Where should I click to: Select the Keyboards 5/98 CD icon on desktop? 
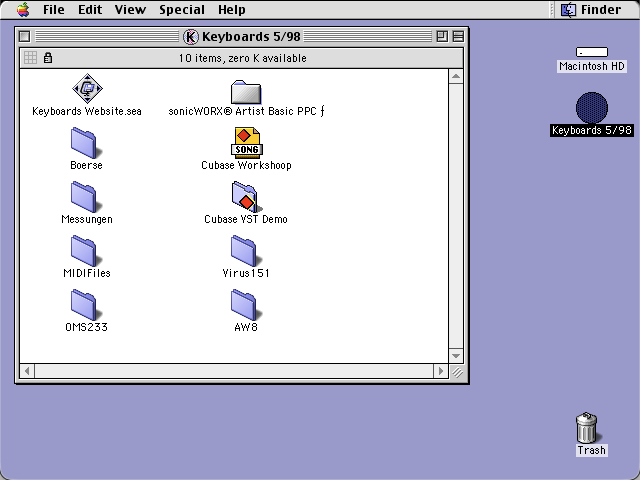592,108
